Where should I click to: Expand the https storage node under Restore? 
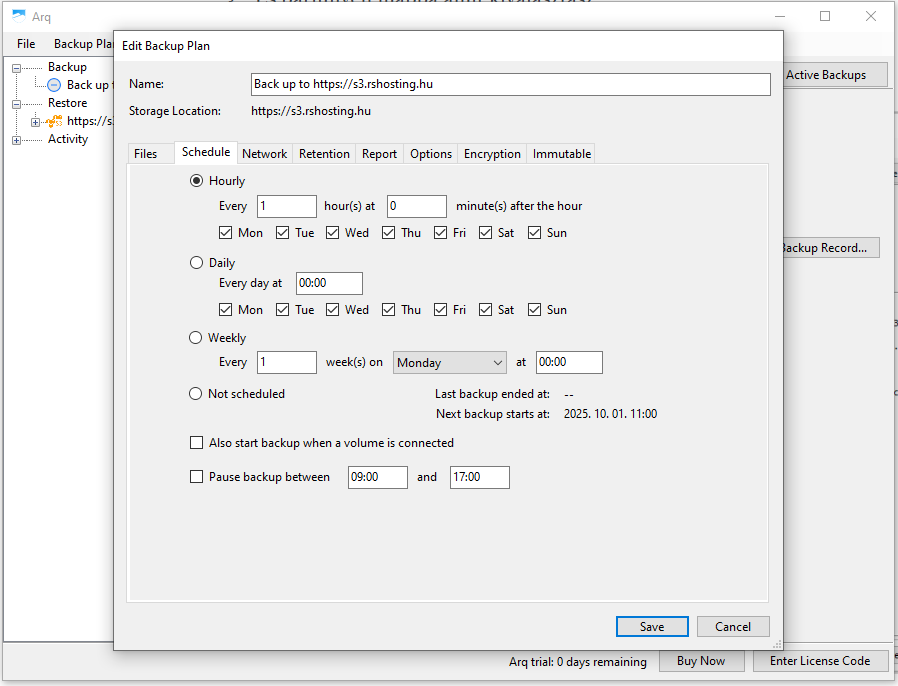pyautogui.click(x=35, y=122)
